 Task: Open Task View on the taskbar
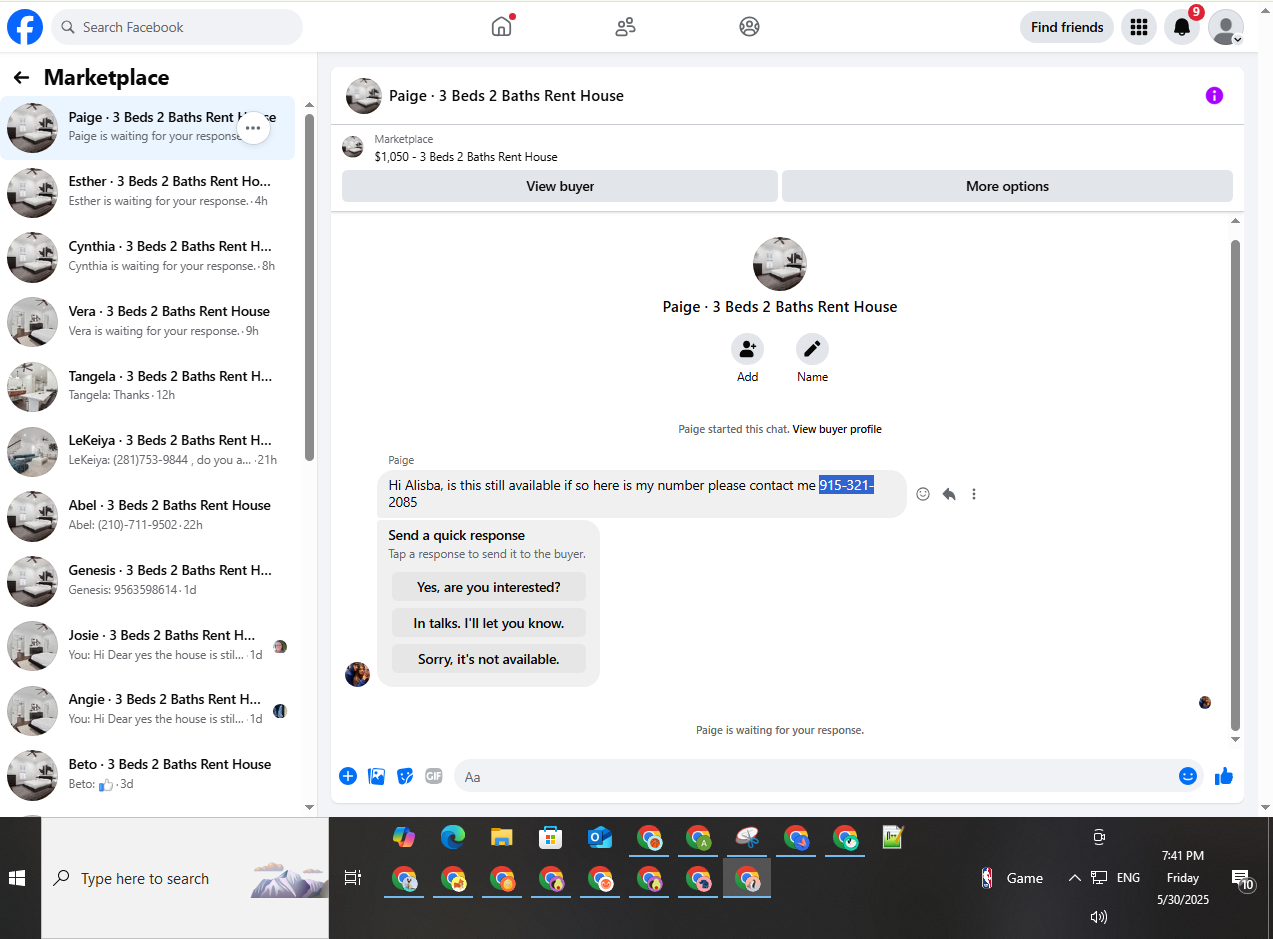pyautogui.click(x=353, y=878)
